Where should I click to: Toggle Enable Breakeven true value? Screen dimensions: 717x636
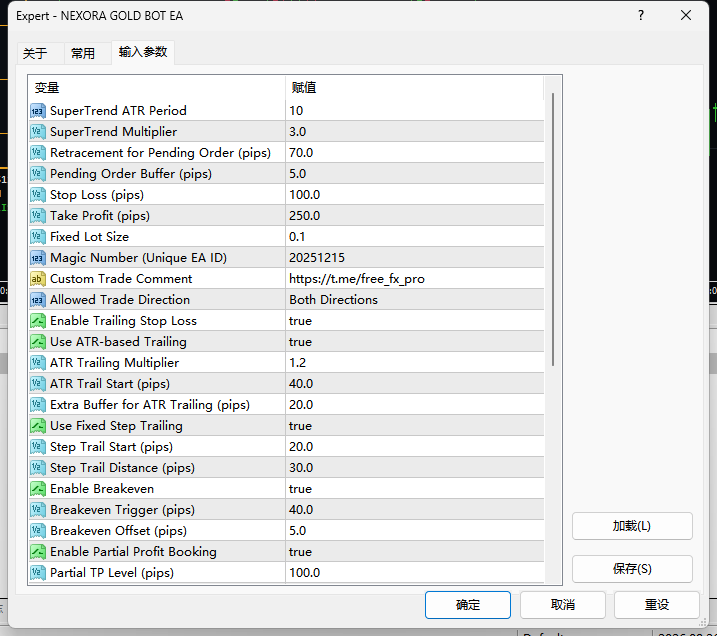click(415, 489)
